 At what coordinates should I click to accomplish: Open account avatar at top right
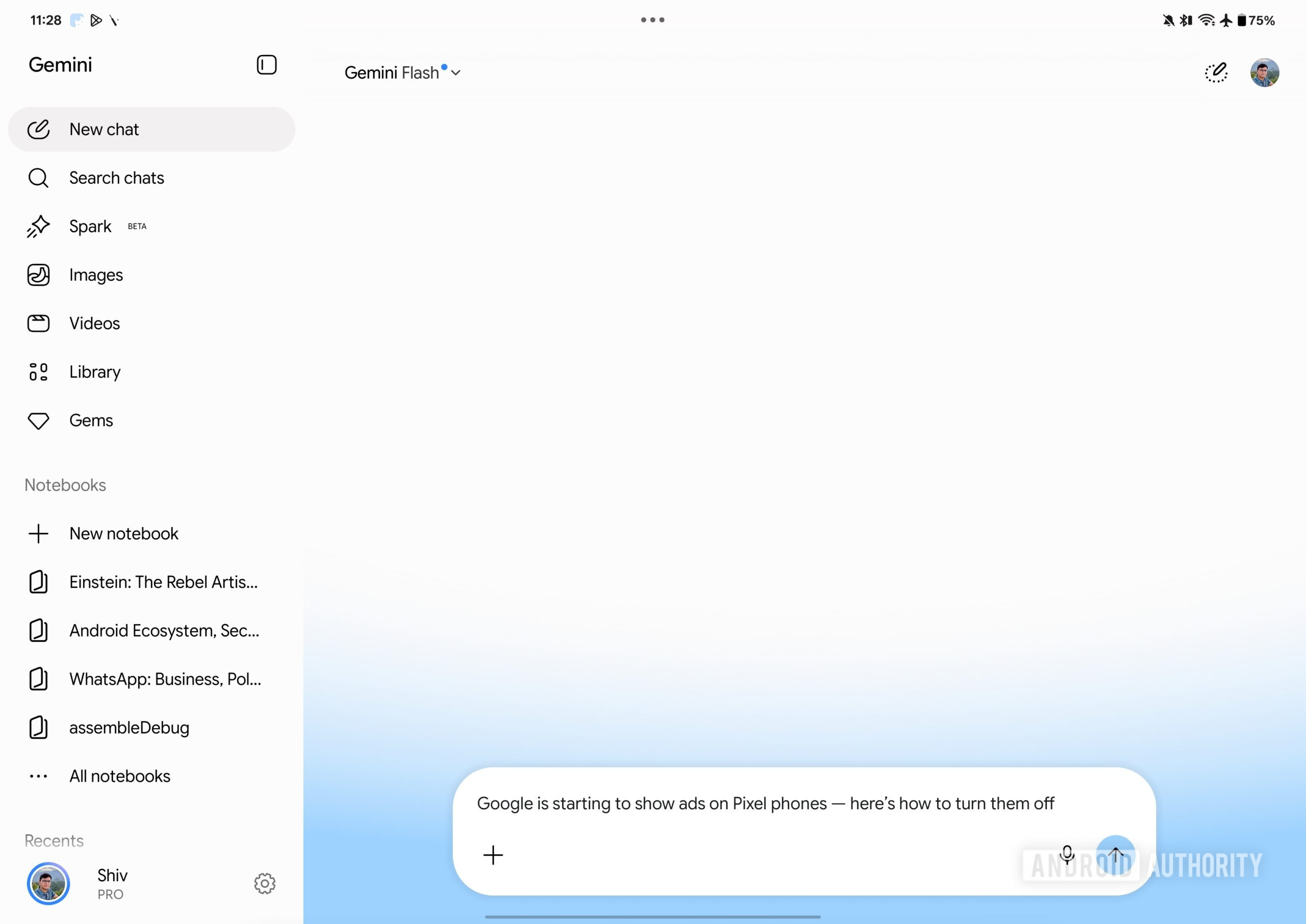[1265, 73]
